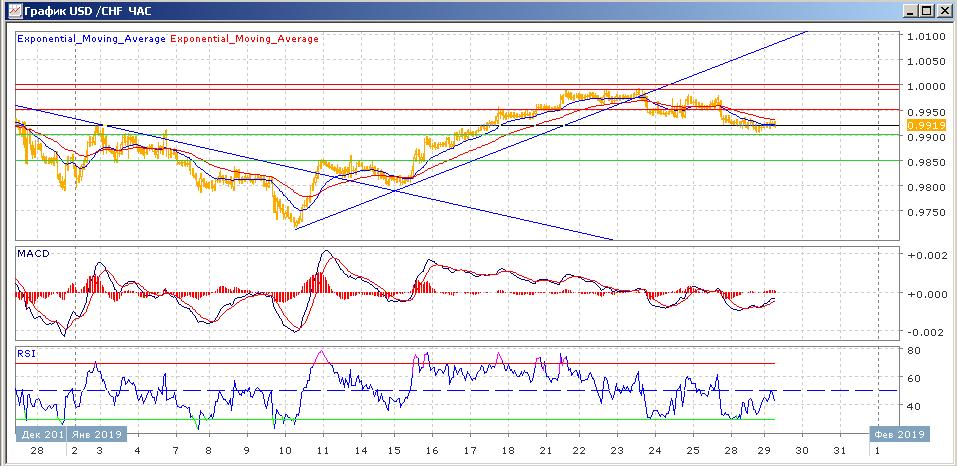The image size is (957, 470).
Task: Click date 21 on the time axis
Action: [546, 450]
